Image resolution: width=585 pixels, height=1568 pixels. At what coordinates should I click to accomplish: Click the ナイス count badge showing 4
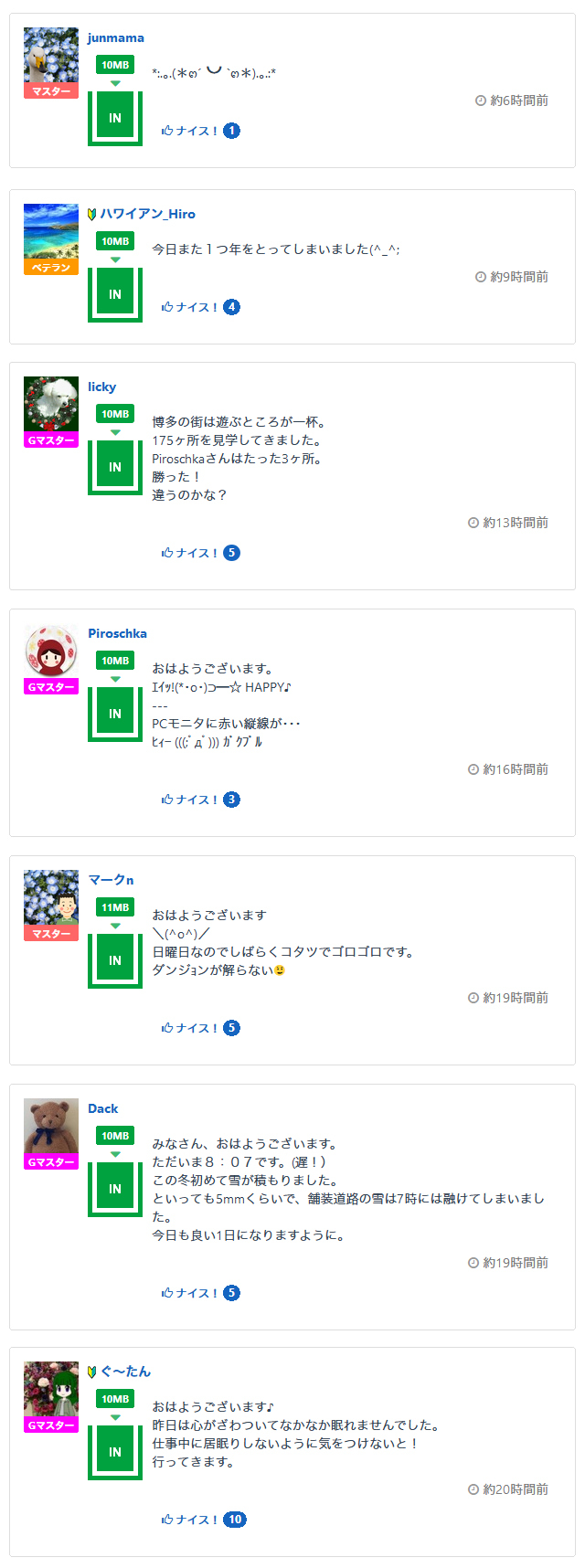pos(232,307)
